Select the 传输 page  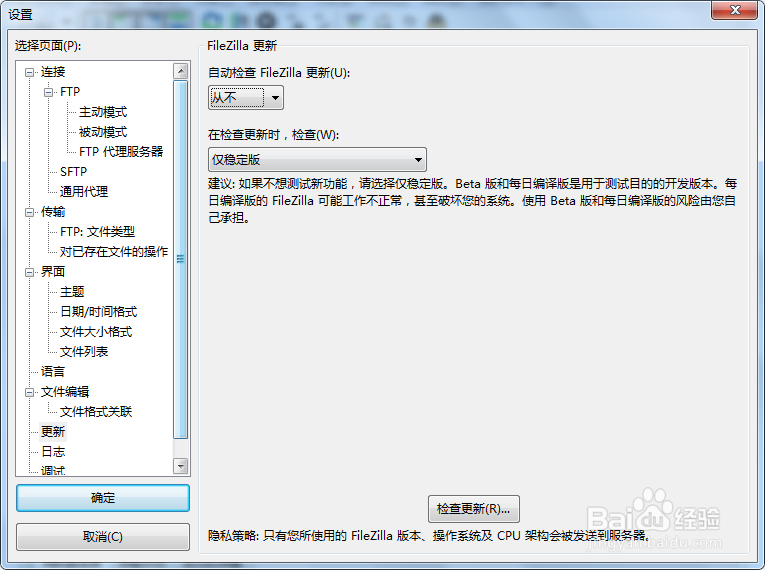[x=53, y=212]
